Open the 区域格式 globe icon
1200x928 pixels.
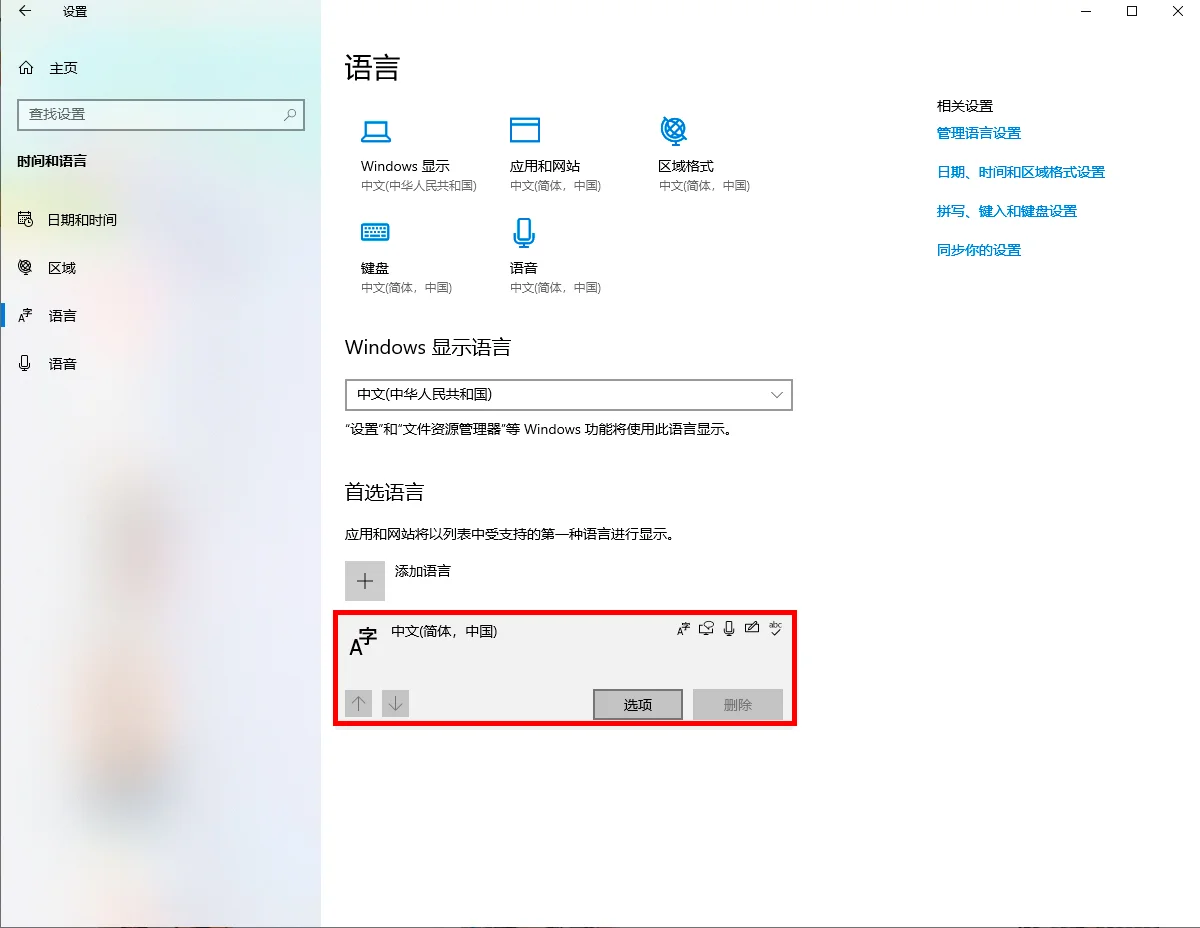coord(672,131)
